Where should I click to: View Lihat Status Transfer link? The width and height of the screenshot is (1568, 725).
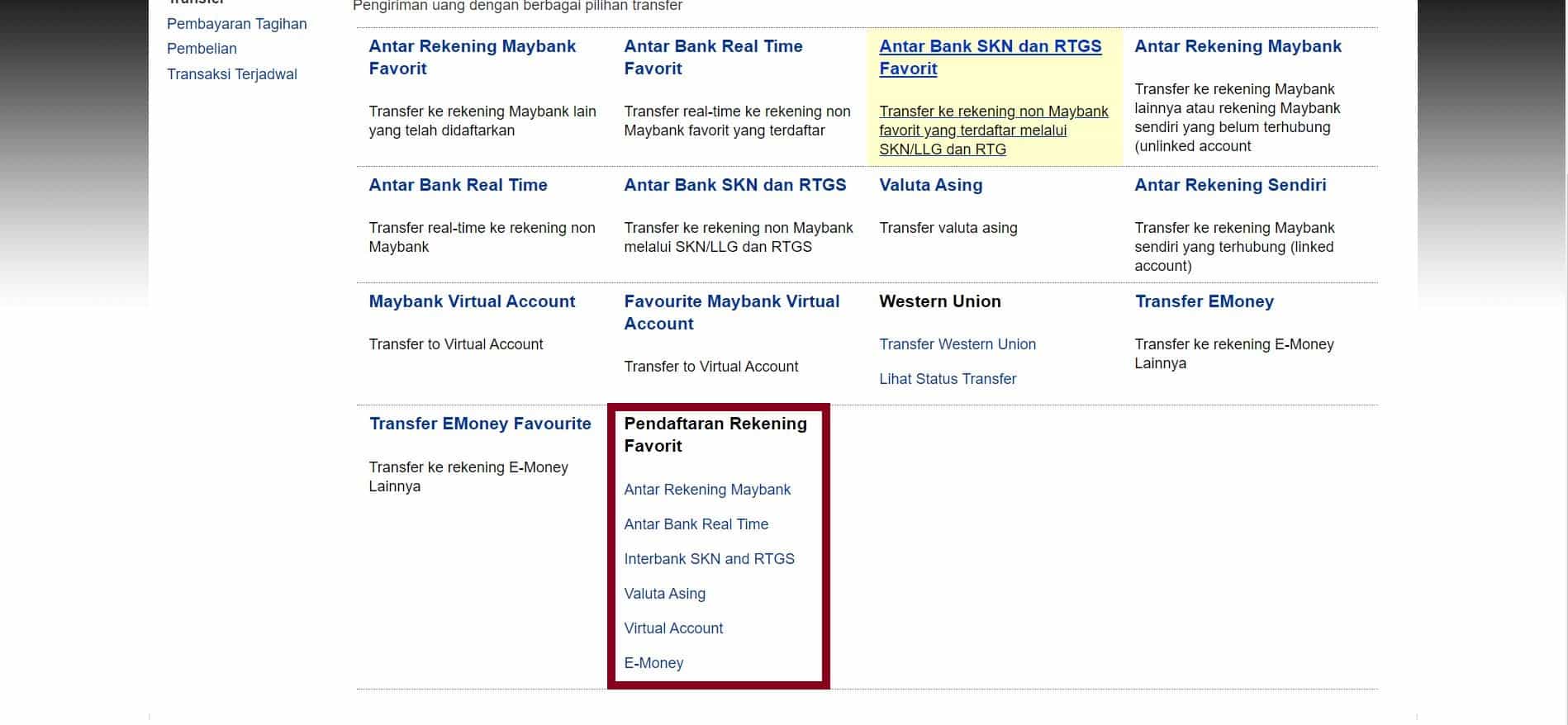click(x=947, y=379)
